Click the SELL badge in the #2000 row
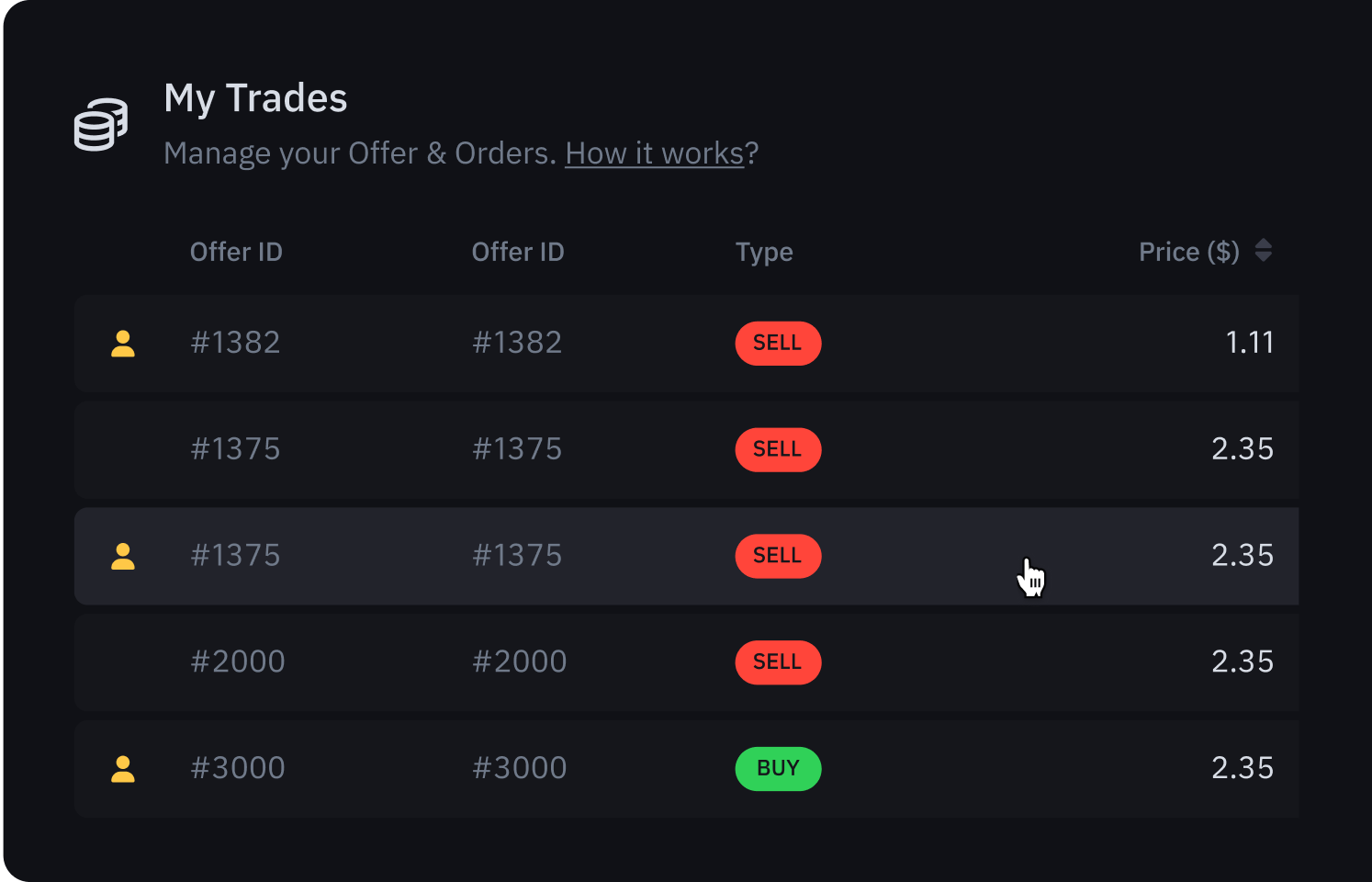This screenshot has height=882, width=1372. click(778, 662)
